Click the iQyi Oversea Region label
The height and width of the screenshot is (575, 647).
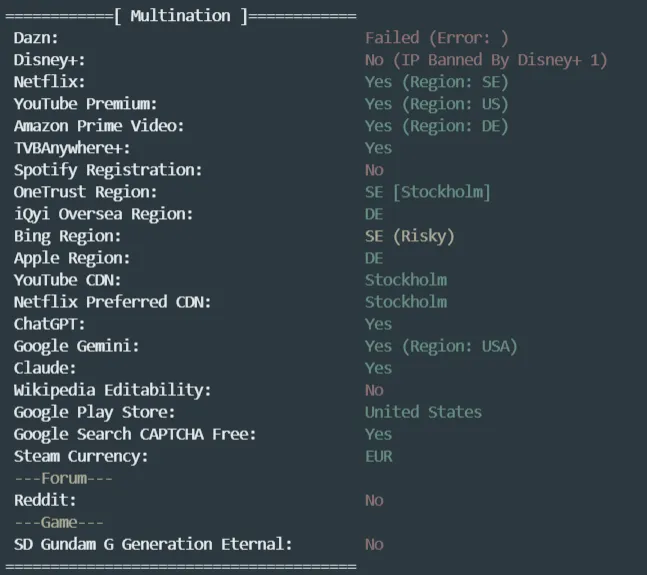pos(103,214)
